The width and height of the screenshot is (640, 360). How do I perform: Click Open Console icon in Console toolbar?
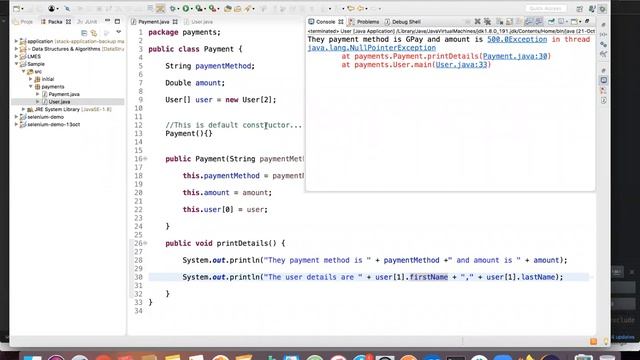coord(573,21)
